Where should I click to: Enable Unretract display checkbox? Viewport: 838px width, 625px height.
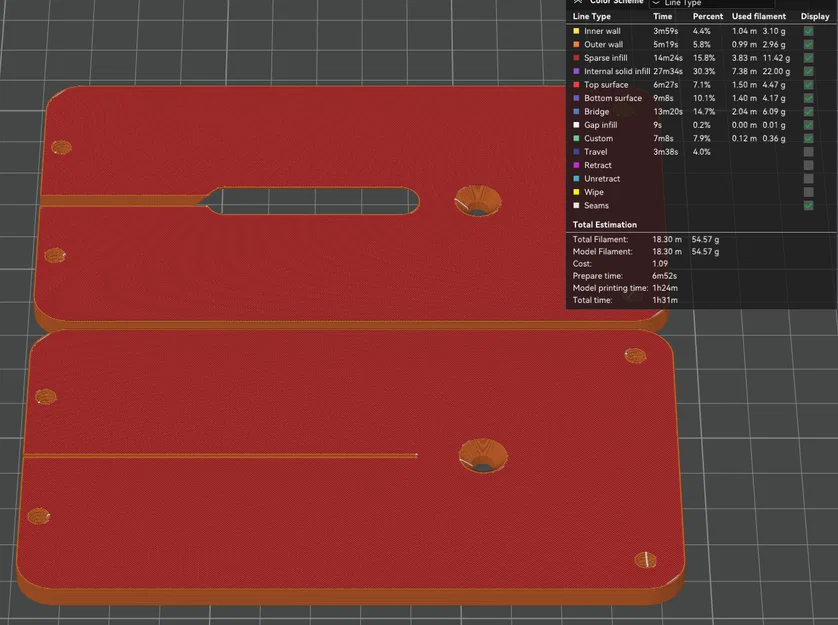[x=808, y=179]
